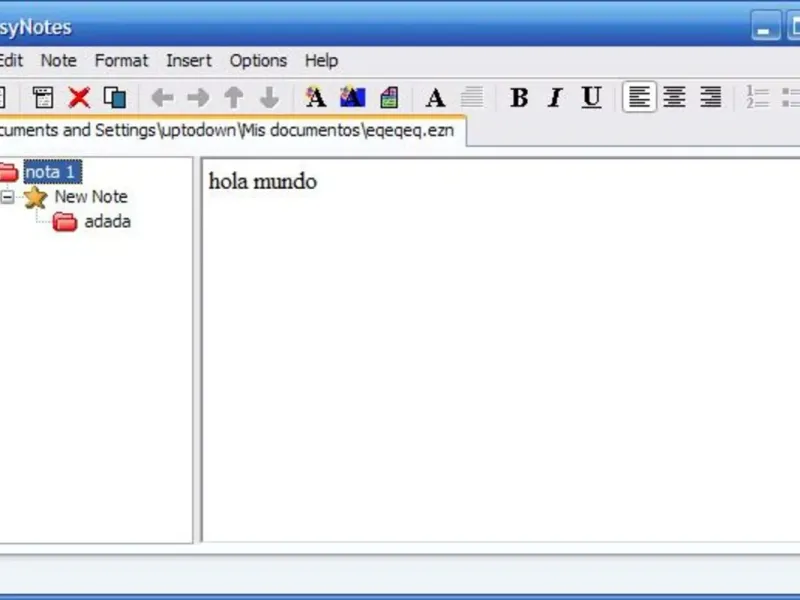Toggle bold formatting
800x600 pixels.
[519, 97]
